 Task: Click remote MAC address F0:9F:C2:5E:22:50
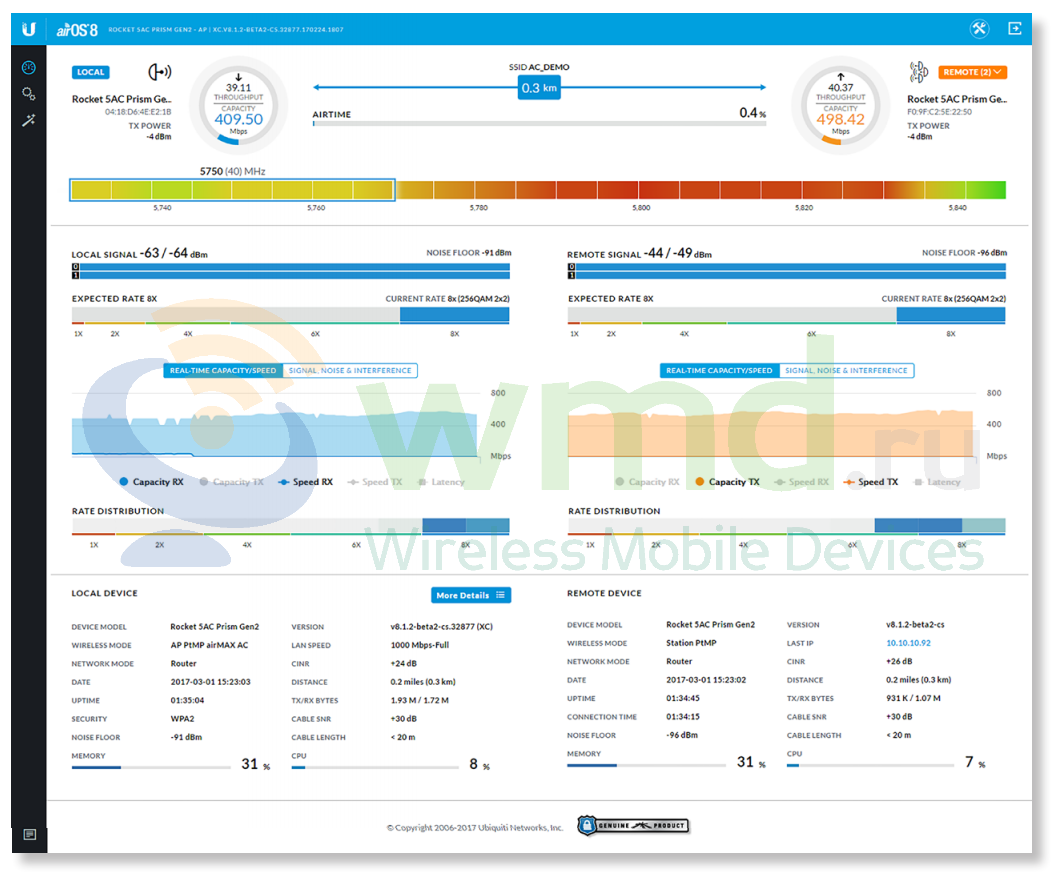940,112
